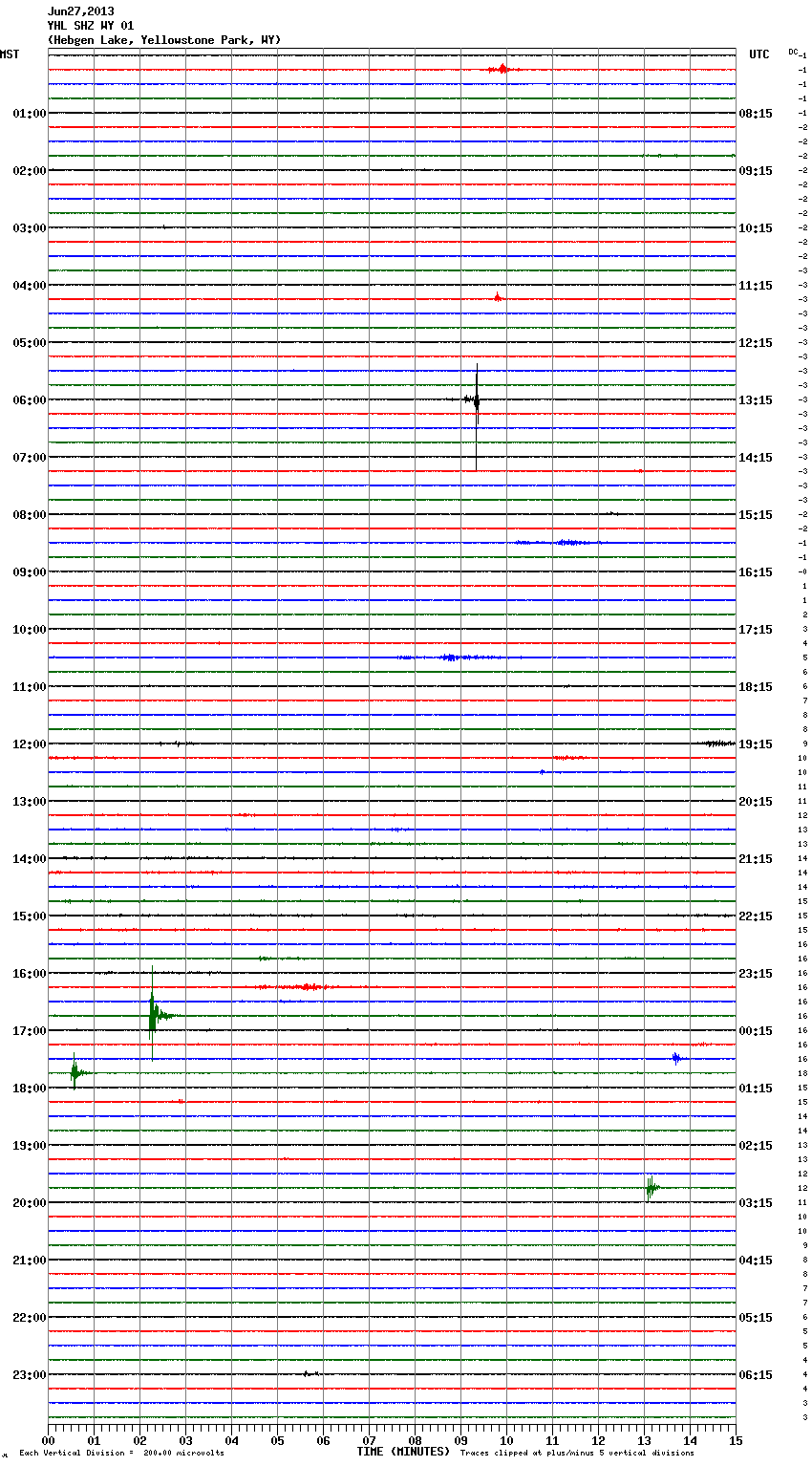This screenshot has height=1466, width=812.
Task: Click the 15:00 MST row label
Action: [x=30, y=916]
